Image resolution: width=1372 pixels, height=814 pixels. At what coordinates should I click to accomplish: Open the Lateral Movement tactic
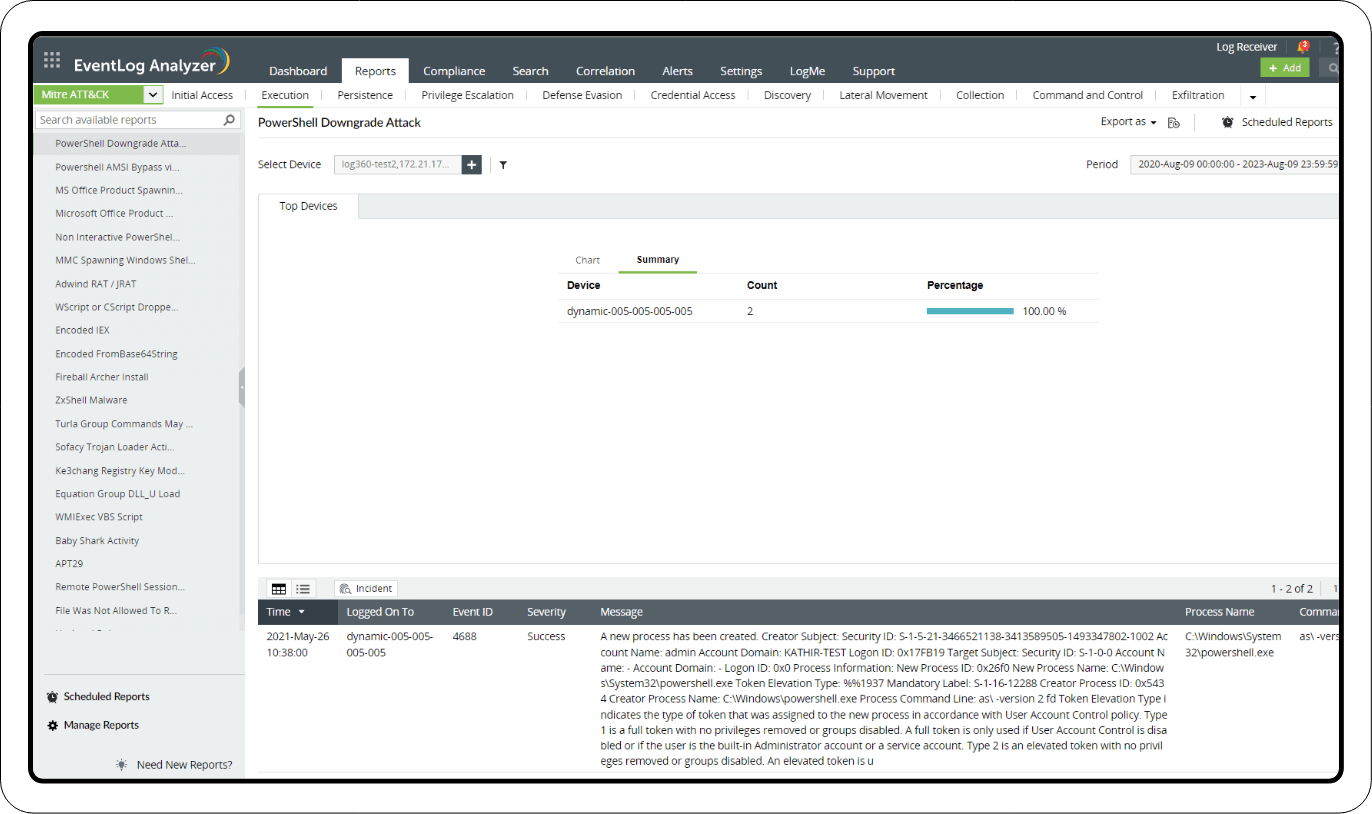[x=883, y=95]
